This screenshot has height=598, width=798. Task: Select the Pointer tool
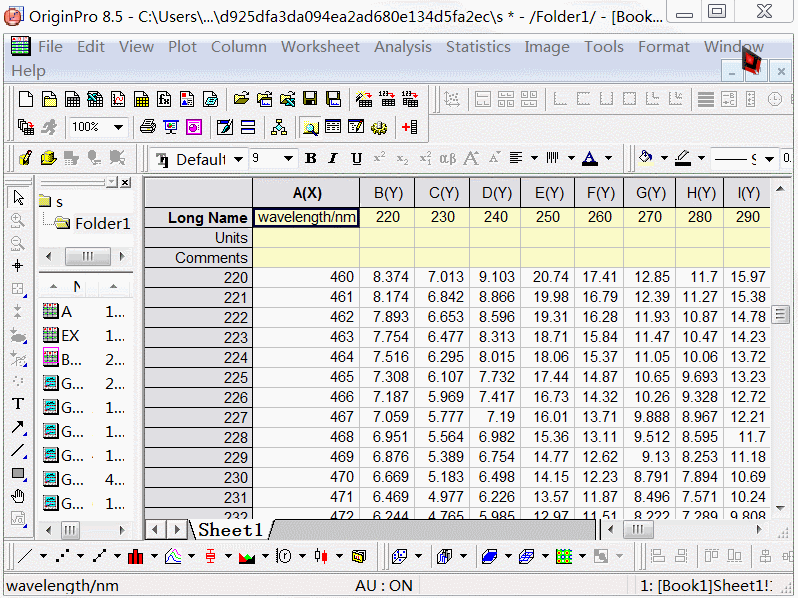[x=18, y=198]
